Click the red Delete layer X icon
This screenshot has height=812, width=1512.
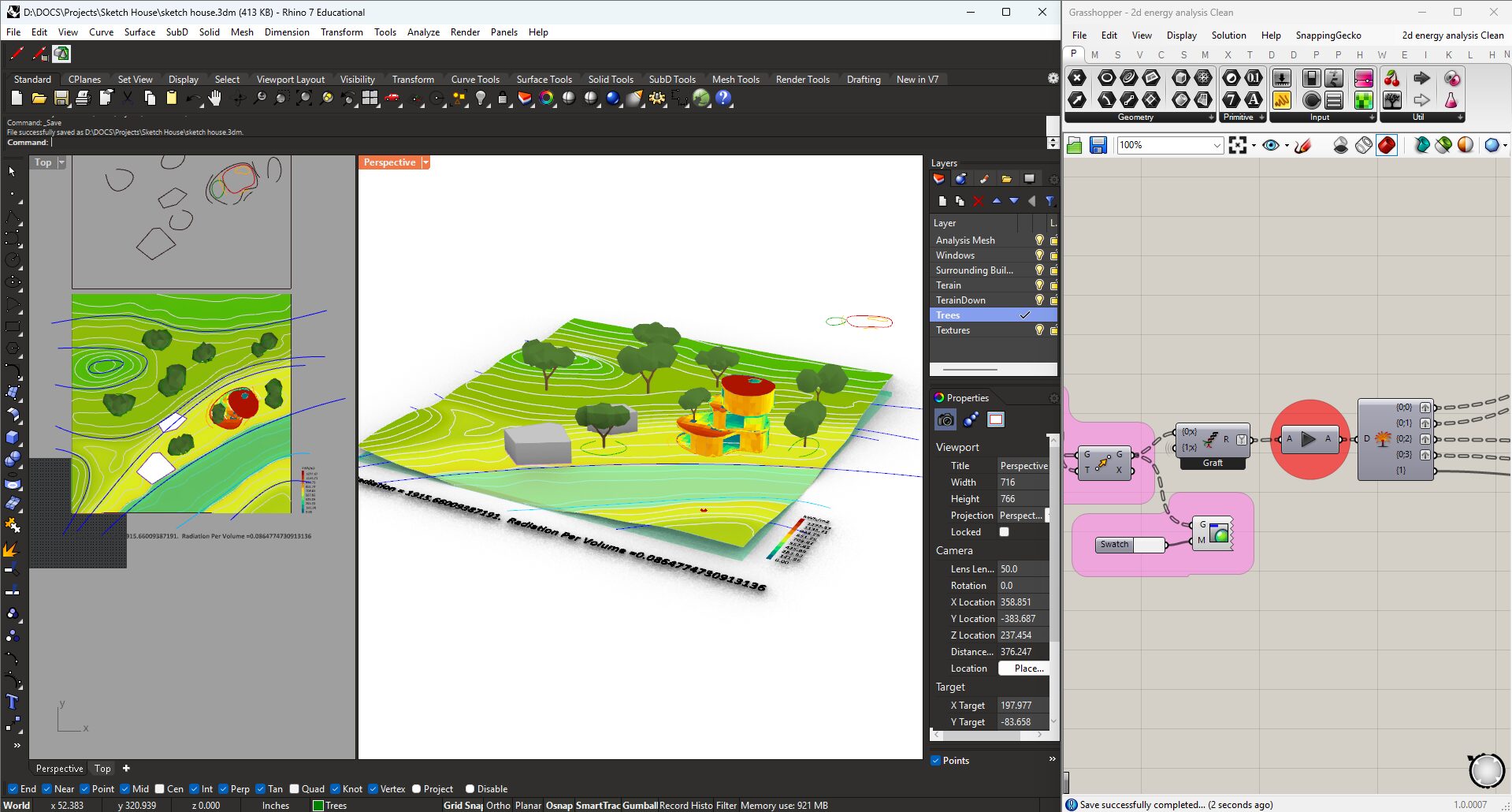tap(978, 201)
